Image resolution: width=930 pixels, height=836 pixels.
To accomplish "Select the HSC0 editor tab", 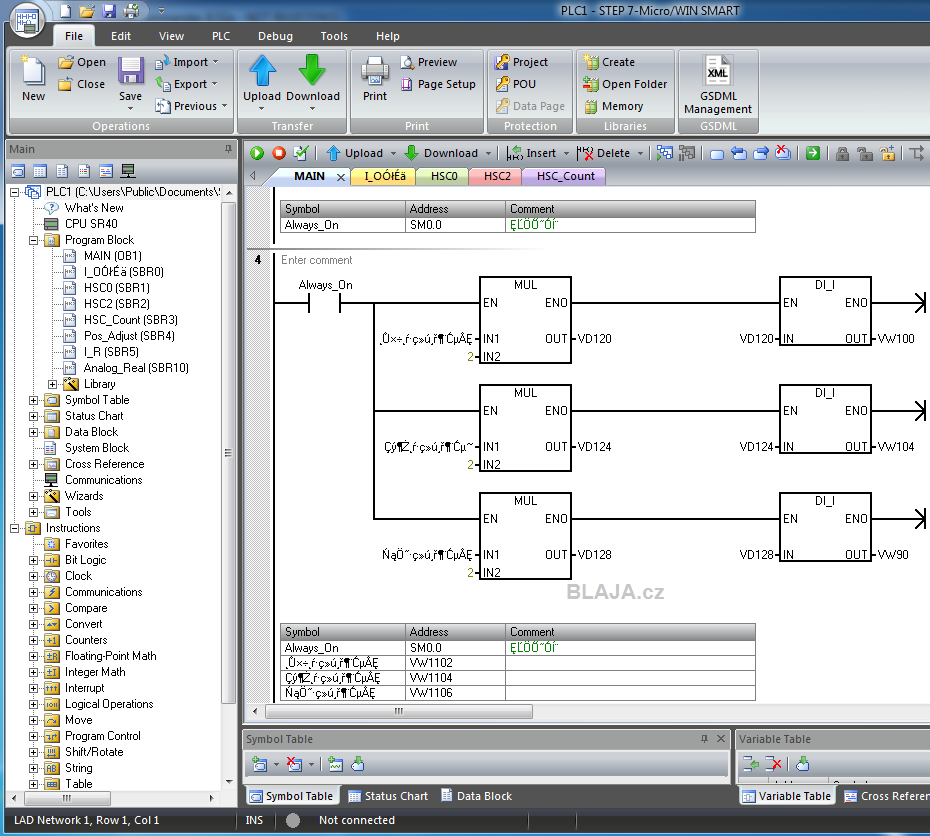I will click(444, 176).
